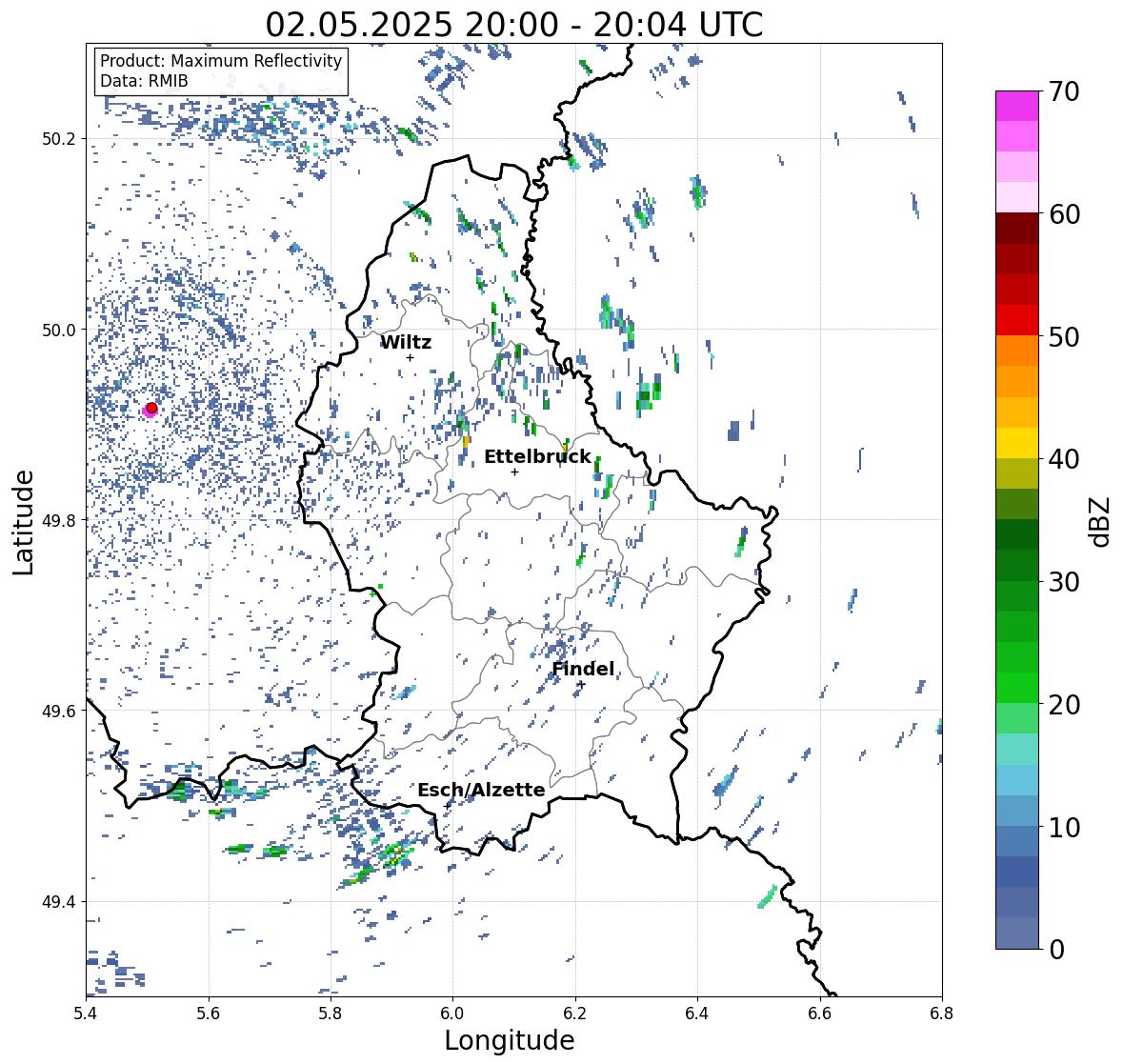Viewport: 1123px width, 1064px height.
Task: Click the 5.6 longitude tick label
Action: (x=209, y=1013)
